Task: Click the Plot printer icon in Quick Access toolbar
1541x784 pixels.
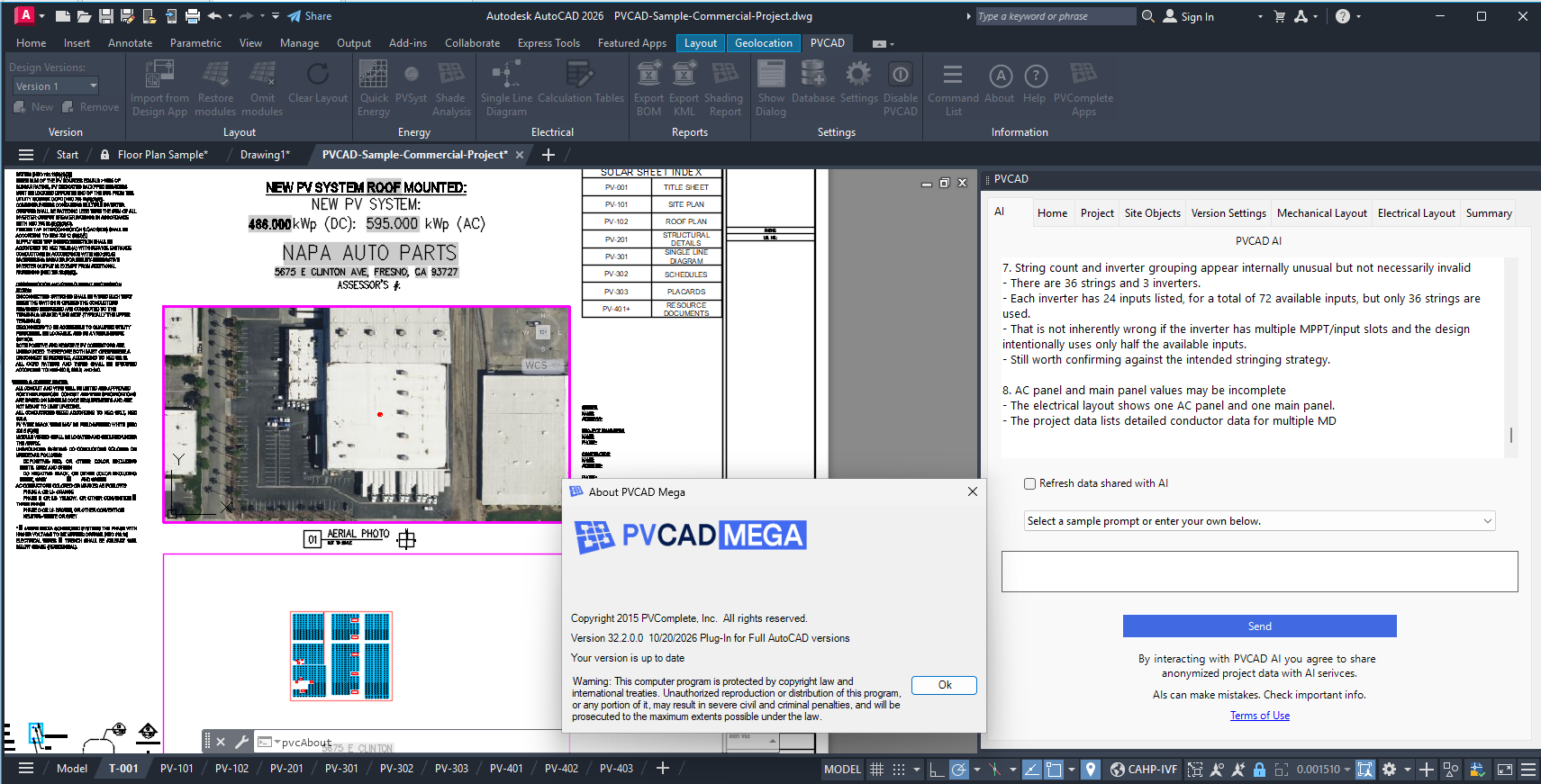Action: point(192,16)
